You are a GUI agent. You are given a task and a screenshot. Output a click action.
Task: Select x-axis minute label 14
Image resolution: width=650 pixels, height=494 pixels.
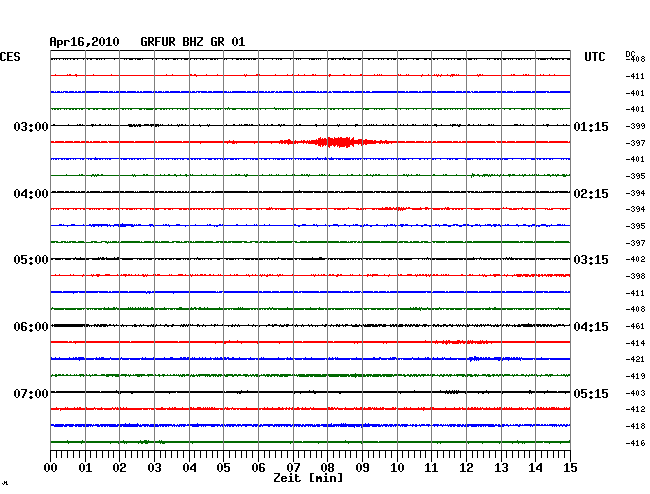535,468
